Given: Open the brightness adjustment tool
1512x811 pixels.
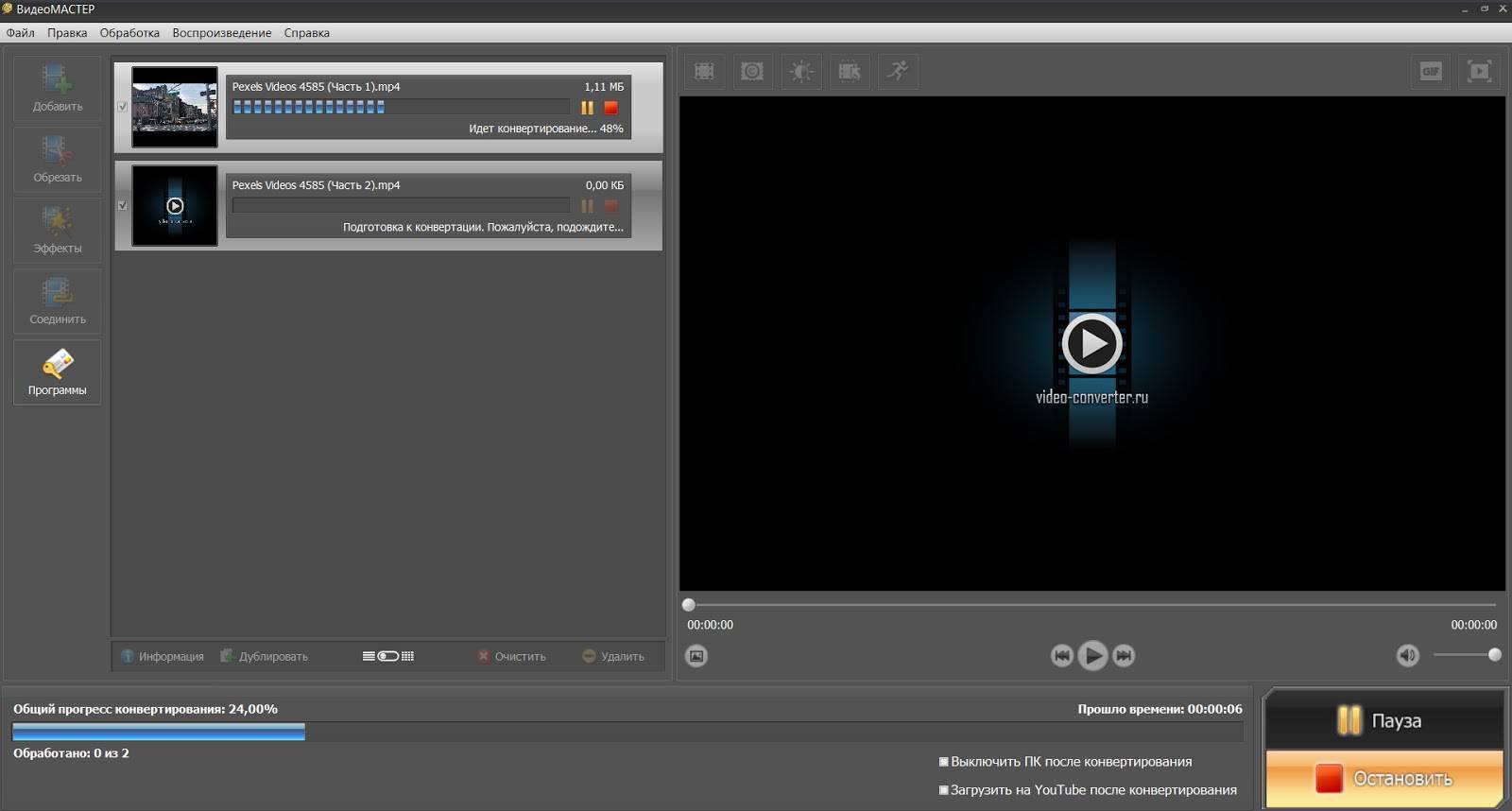Looking at the screenshot, I should tap(801, 71).
